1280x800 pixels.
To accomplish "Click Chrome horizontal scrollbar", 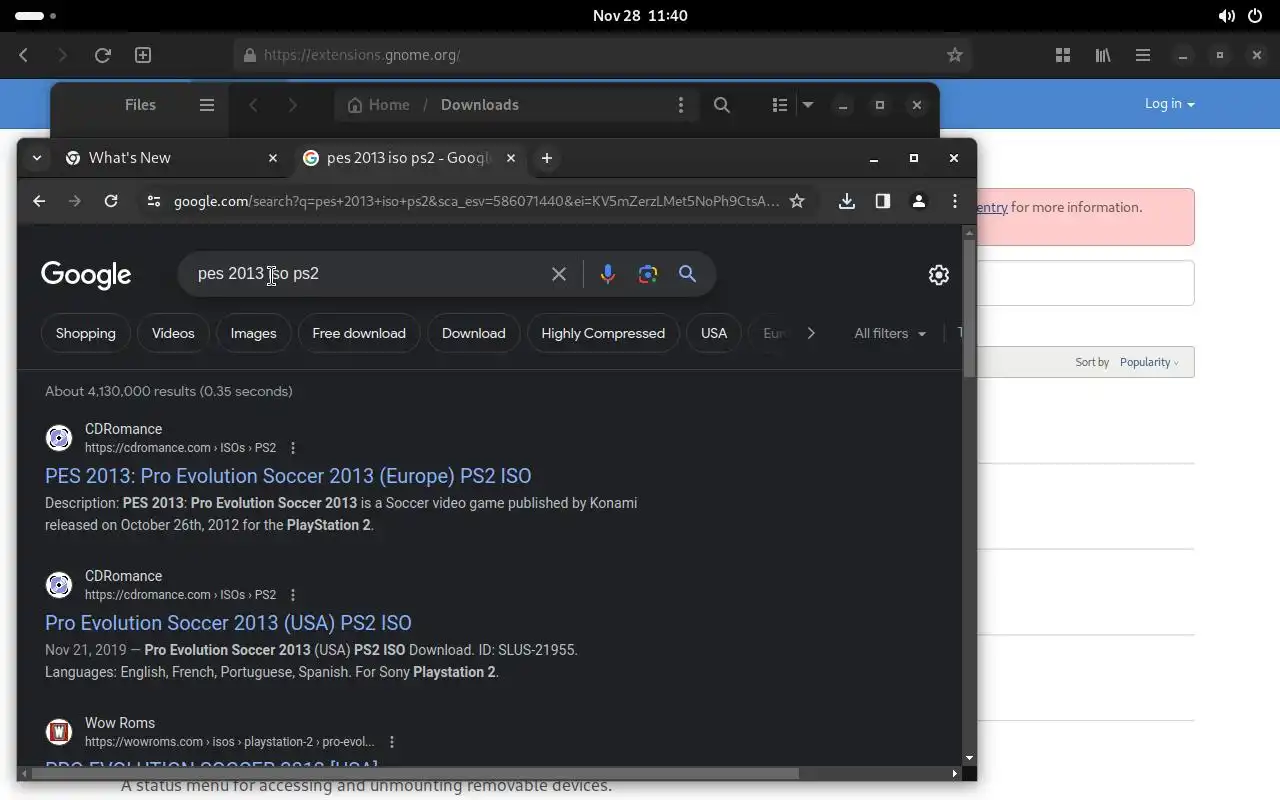I will pos(415,773).
